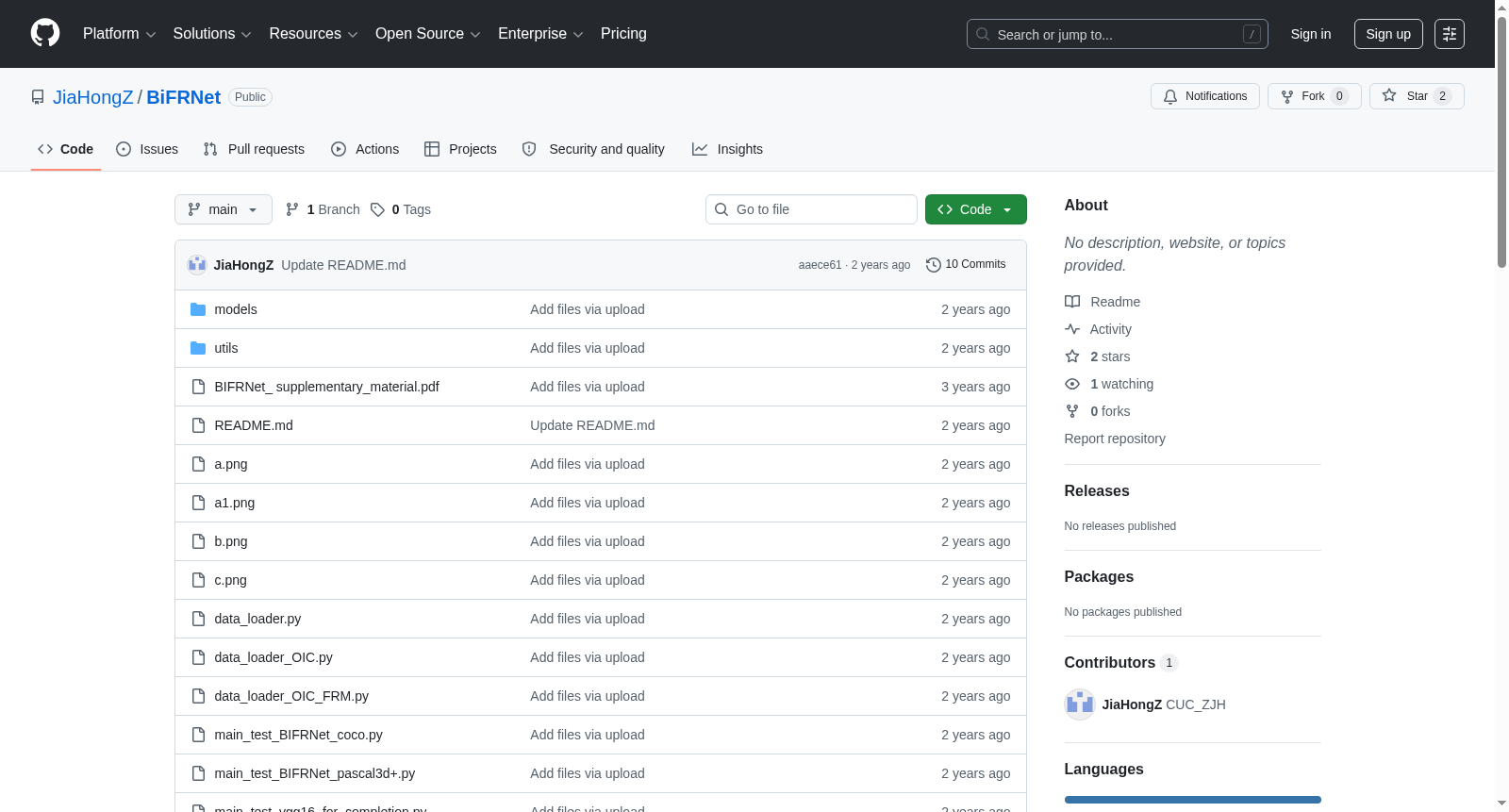Open the main branch selector dropdown

224,209
